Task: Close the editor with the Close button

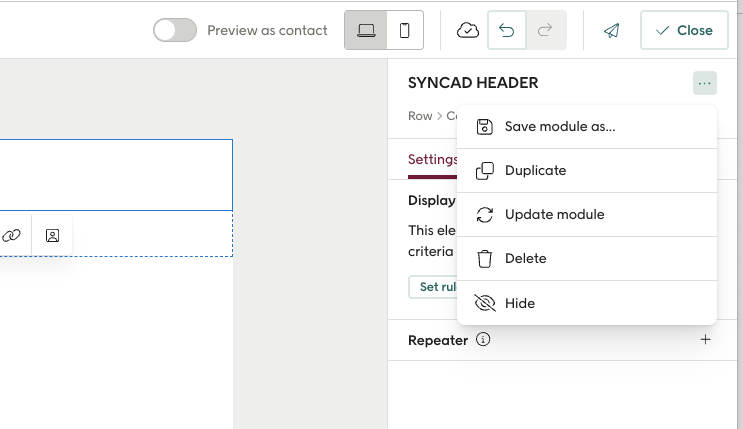Action: click(x=684, y=30)
